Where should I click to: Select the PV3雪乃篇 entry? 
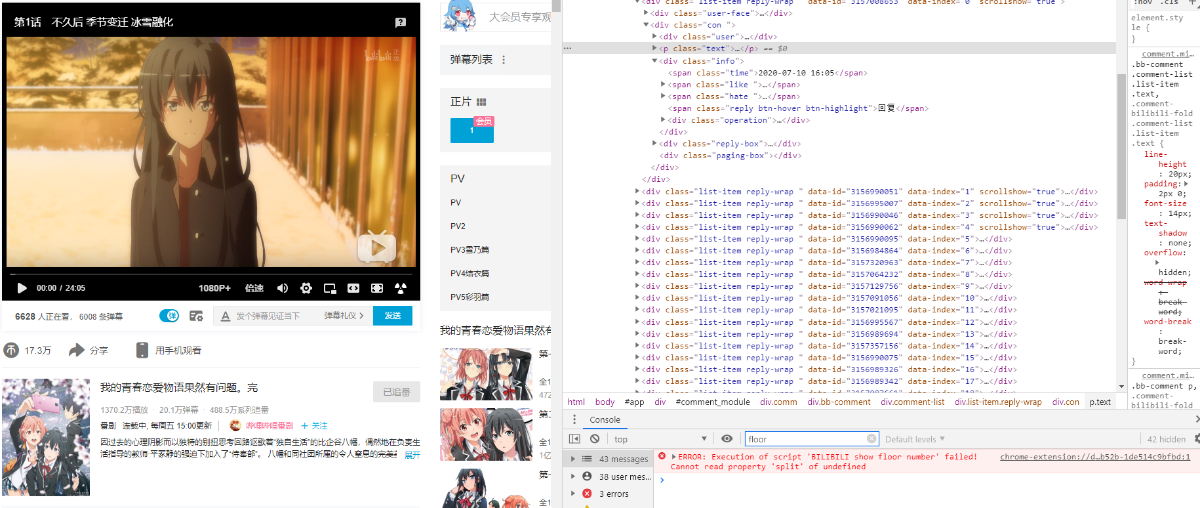coord(468,250)
